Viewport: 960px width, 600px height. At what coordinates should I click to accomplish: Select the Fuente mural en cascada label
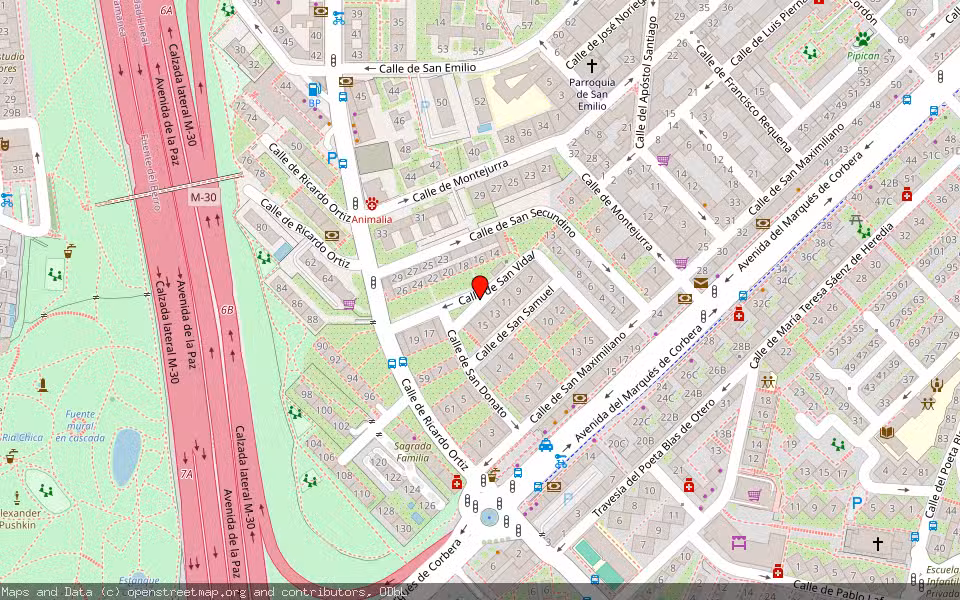tap(80, 426)
